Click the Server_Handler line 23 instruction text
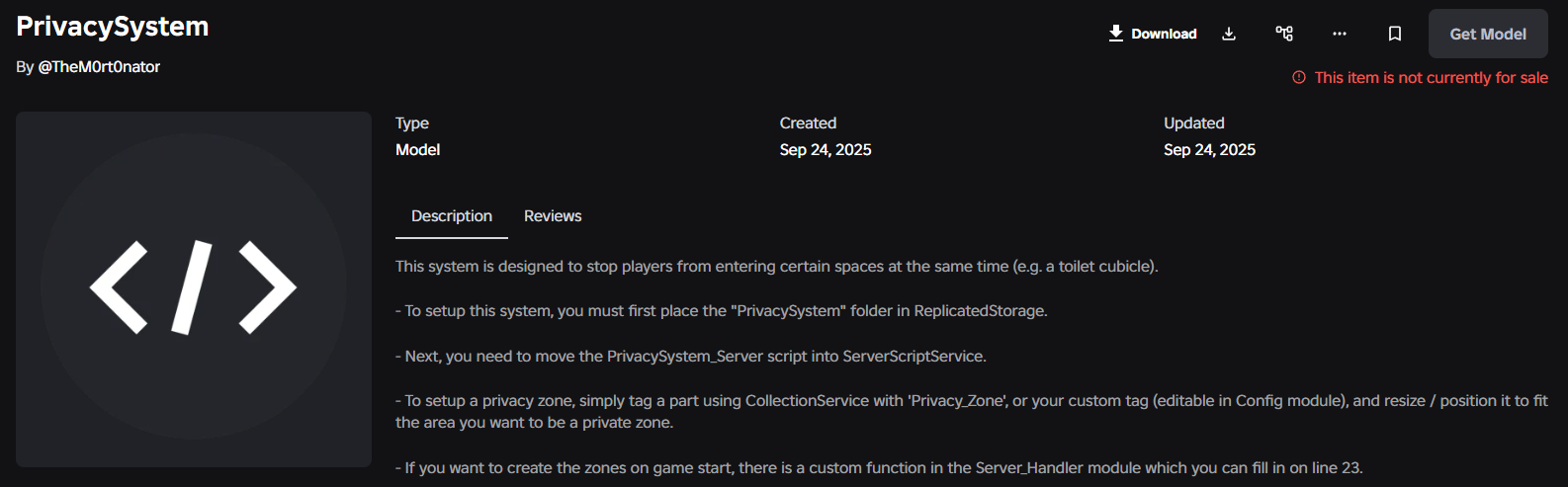 point(879,467)
